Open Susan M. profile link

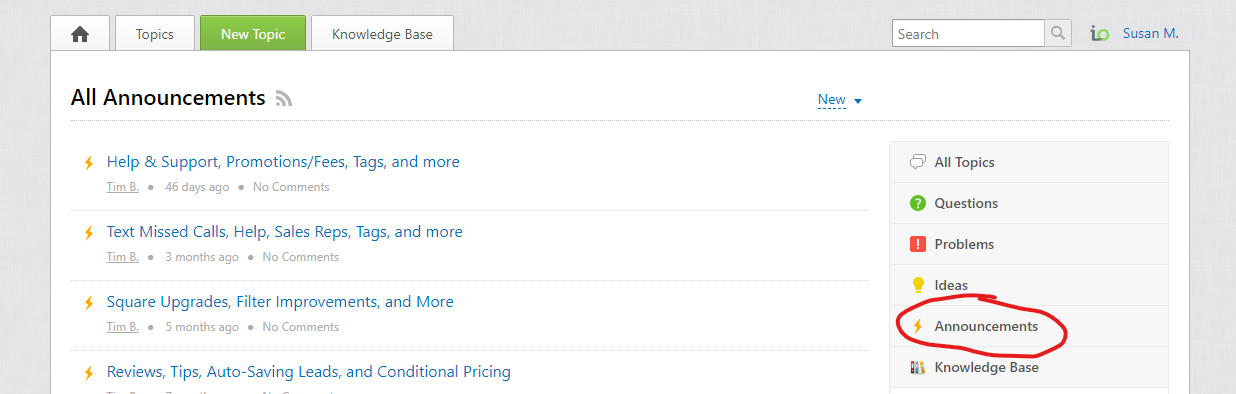[x=1150, y=34]
